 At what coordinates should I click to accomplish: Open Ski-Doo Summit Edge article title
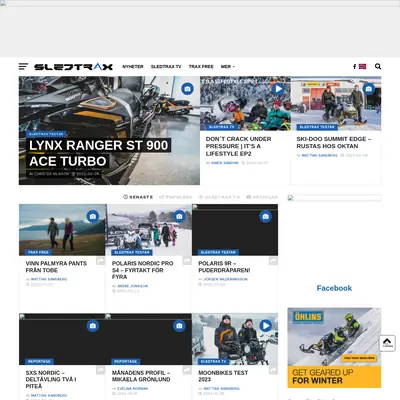point(334,143)
